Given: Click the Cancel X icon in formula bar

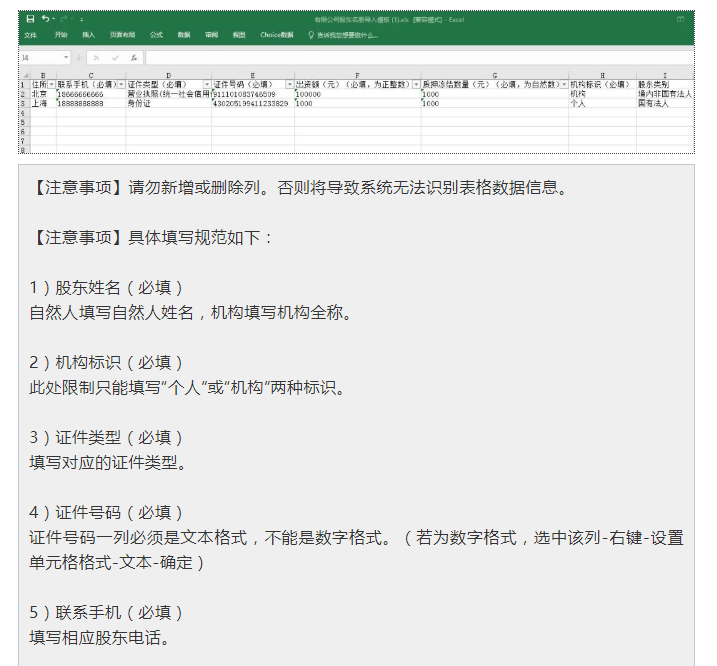Looking at the screenshot, I should (x=96, y=58).
